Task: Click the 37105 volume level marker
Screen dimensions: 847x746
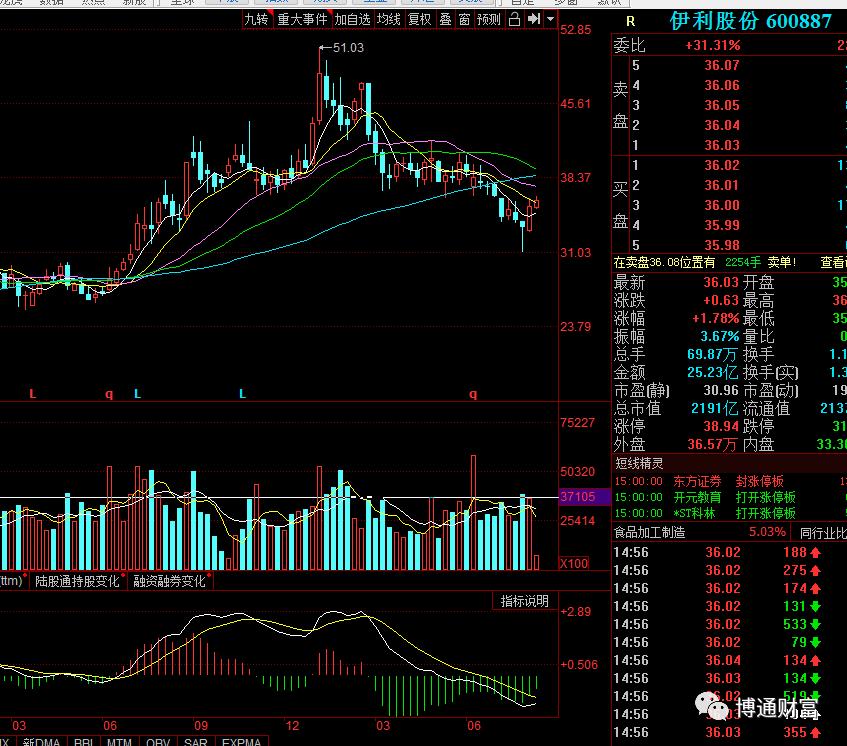Action: coord(578,497)
